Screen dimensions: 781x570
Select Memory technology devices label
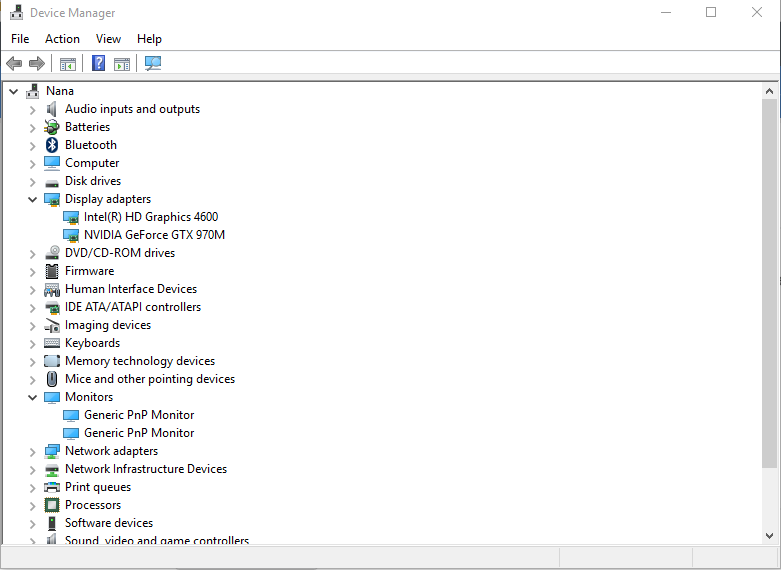pyautogui.click(x=140, y=361)
